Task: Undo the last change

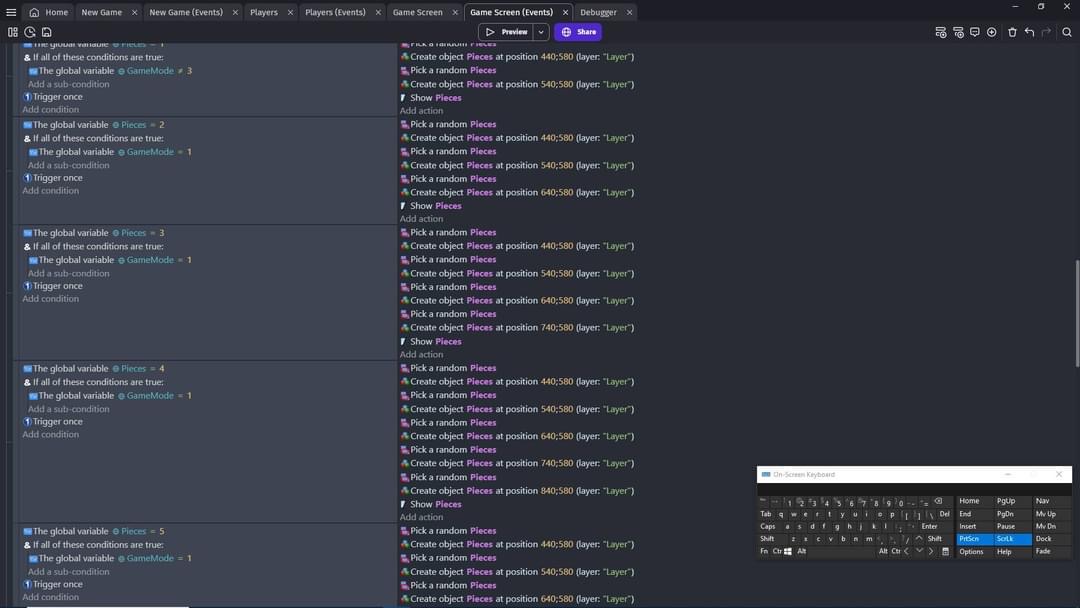Action: click(1030, 31)
